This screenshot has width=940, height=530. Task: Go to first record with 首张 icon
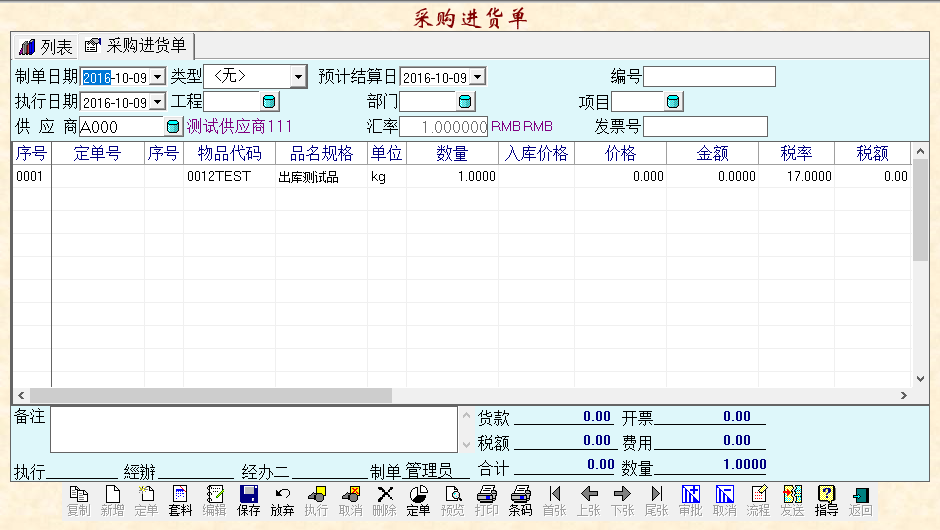click(554, 501)
